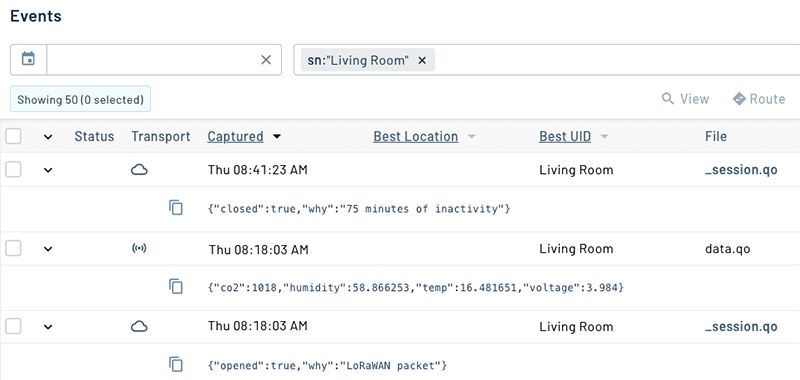Focus the date range input field
The height and width of the screenshot is (380, 800).
pyautogui.click(x=153, y=60)
